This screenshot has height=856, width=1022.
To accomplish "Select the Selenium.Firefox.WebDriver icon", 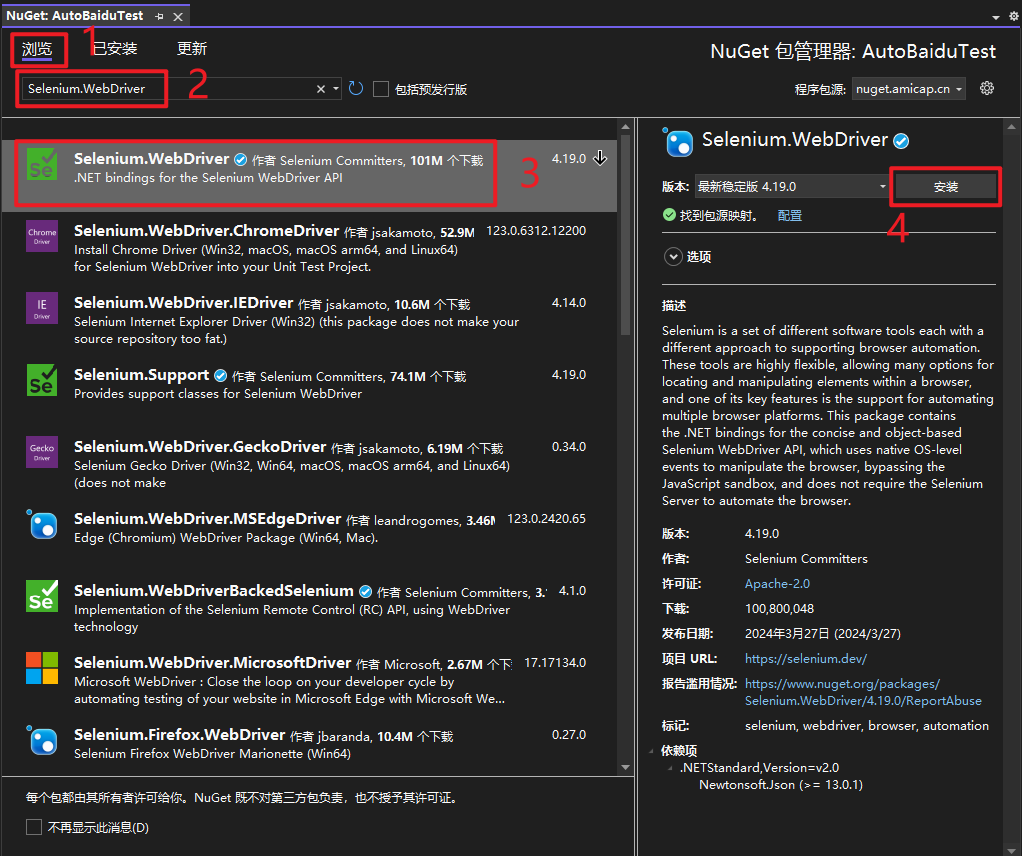I will pyautogui.click(x=42, y=740).
